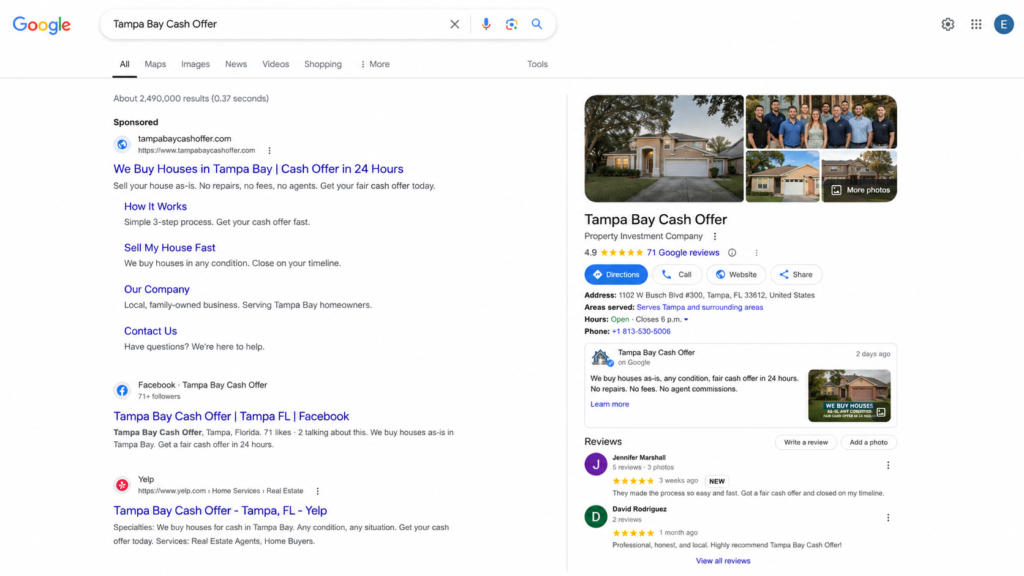Click Learn more in the business post

pyautogui.click(x=610, y=404)
